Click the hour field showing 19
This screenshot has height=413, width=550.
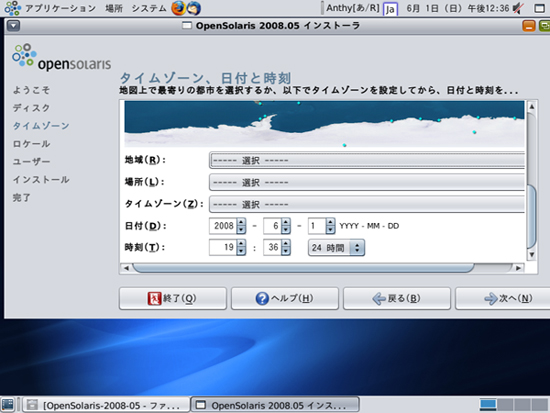[223, 247]
